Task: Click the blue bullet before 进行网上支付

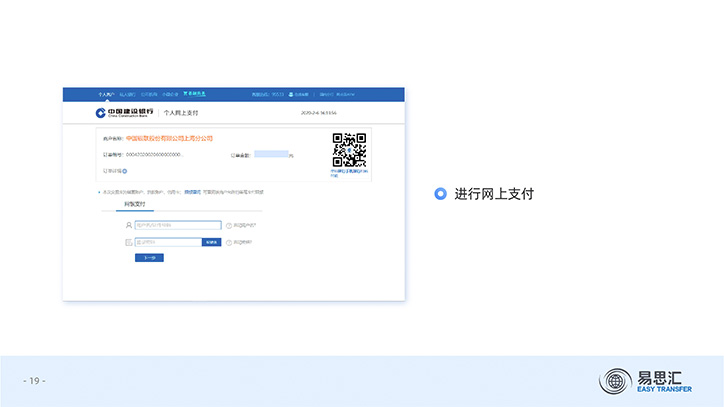Action: coord(440,194)
